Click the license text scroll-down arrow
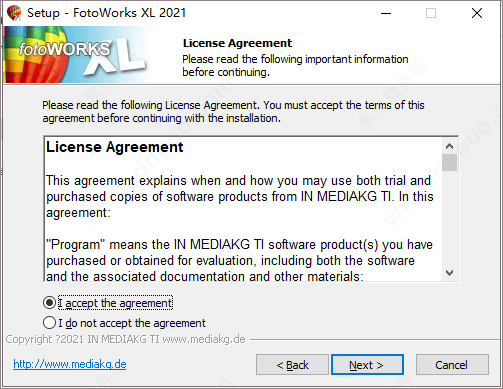503x389 pixels. click(x=449, y=273)
